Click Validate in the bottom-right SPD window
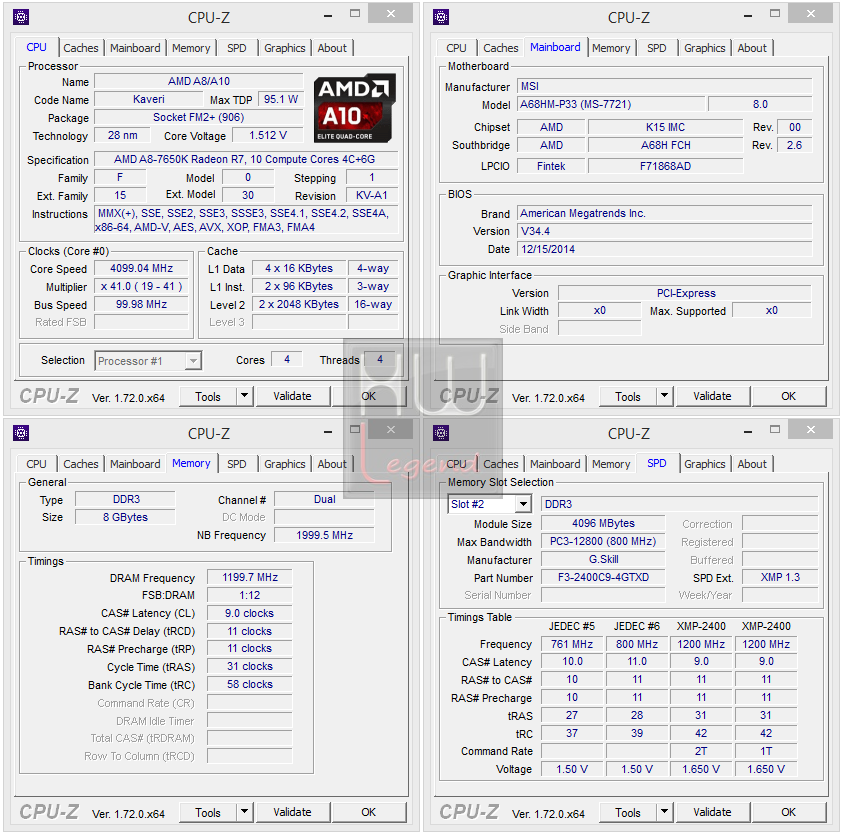Viewport: 846px width, 838px height. tap(712, 812)
